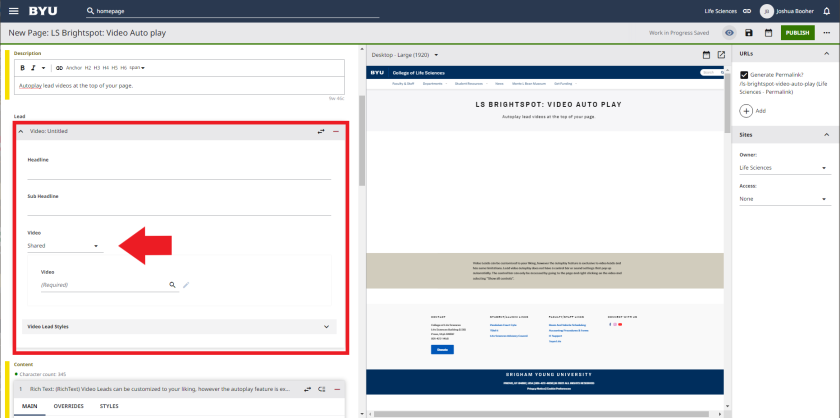Open the span style dropdown
The width and height of the screenshot is (840, 418).
[x=137, y=68]
